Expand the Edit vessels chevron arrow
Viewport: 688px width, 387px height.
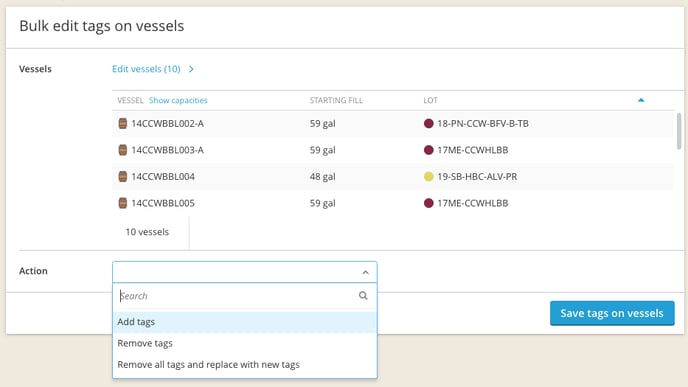coord(191,69)
